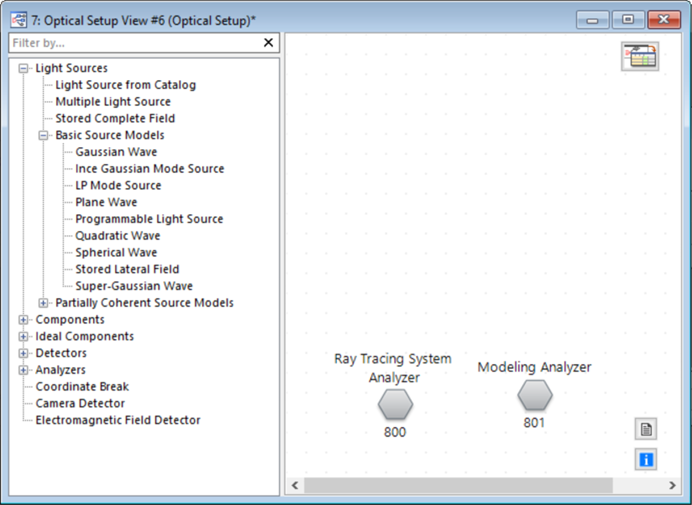This screenshot has height=505, width=692.
Task: Click the Detectors label
Action: [x=61, y=353]
